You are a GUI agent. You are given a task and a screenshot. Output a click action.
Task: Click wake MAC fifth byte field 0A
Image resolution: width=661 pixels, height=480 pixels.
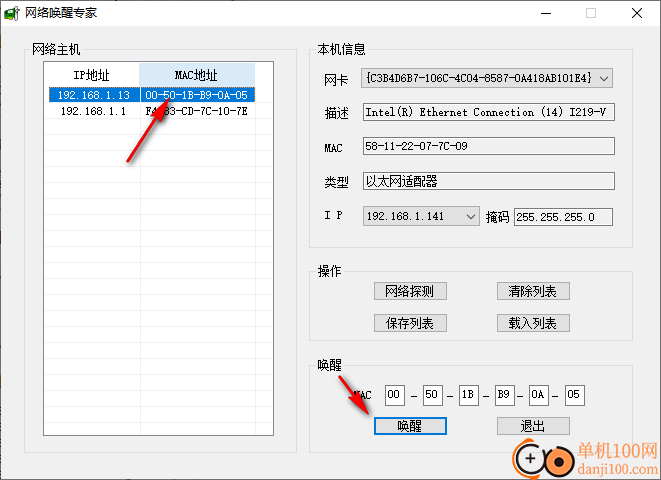[x=539, y=395]
